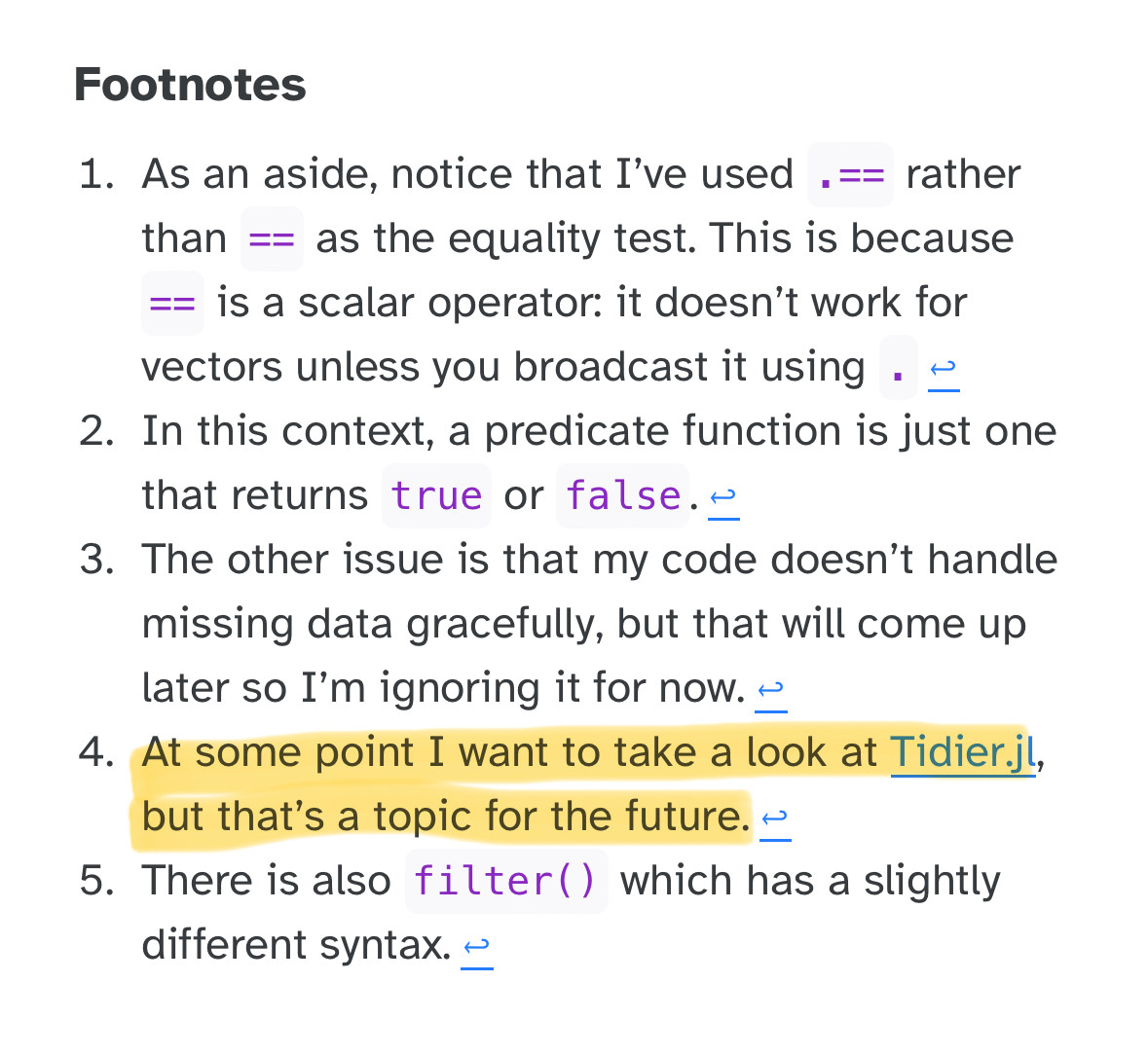Viewport: 1148px width, 1055px height.
Task: Click the return arrow ending footnote 3
Action: click(x=771, y=689)
